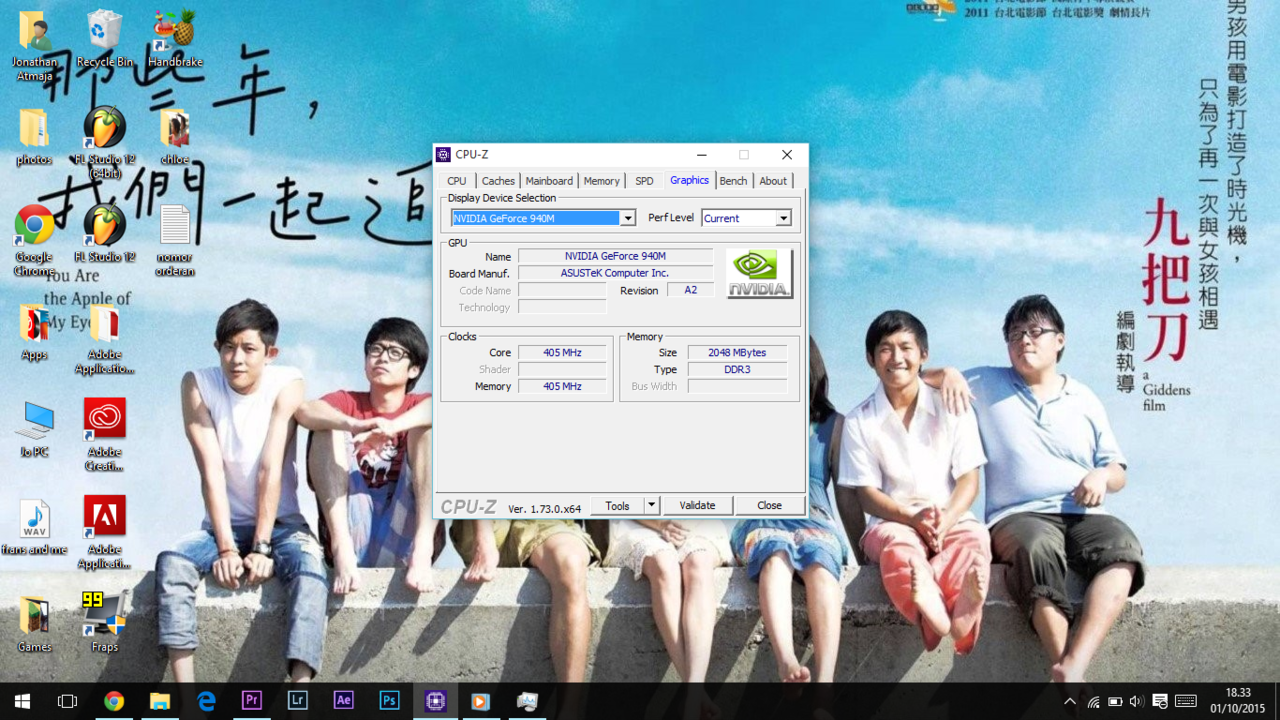1280x720 pixels.
Task: Select the Jo PC desktop icon
Action: [x=34, y=430]
